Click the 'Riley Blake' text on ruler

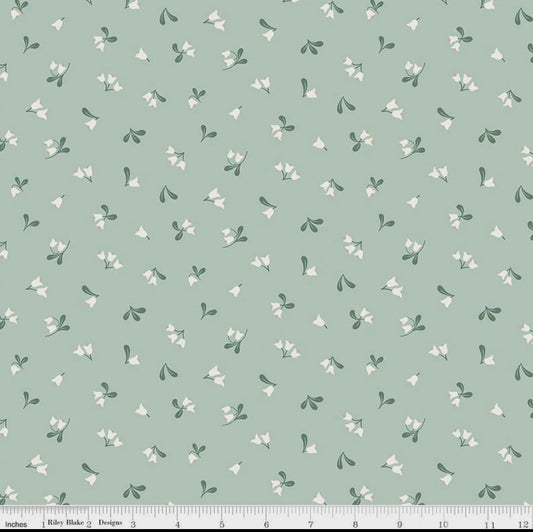pyautogui.click(x=65, y=522)
